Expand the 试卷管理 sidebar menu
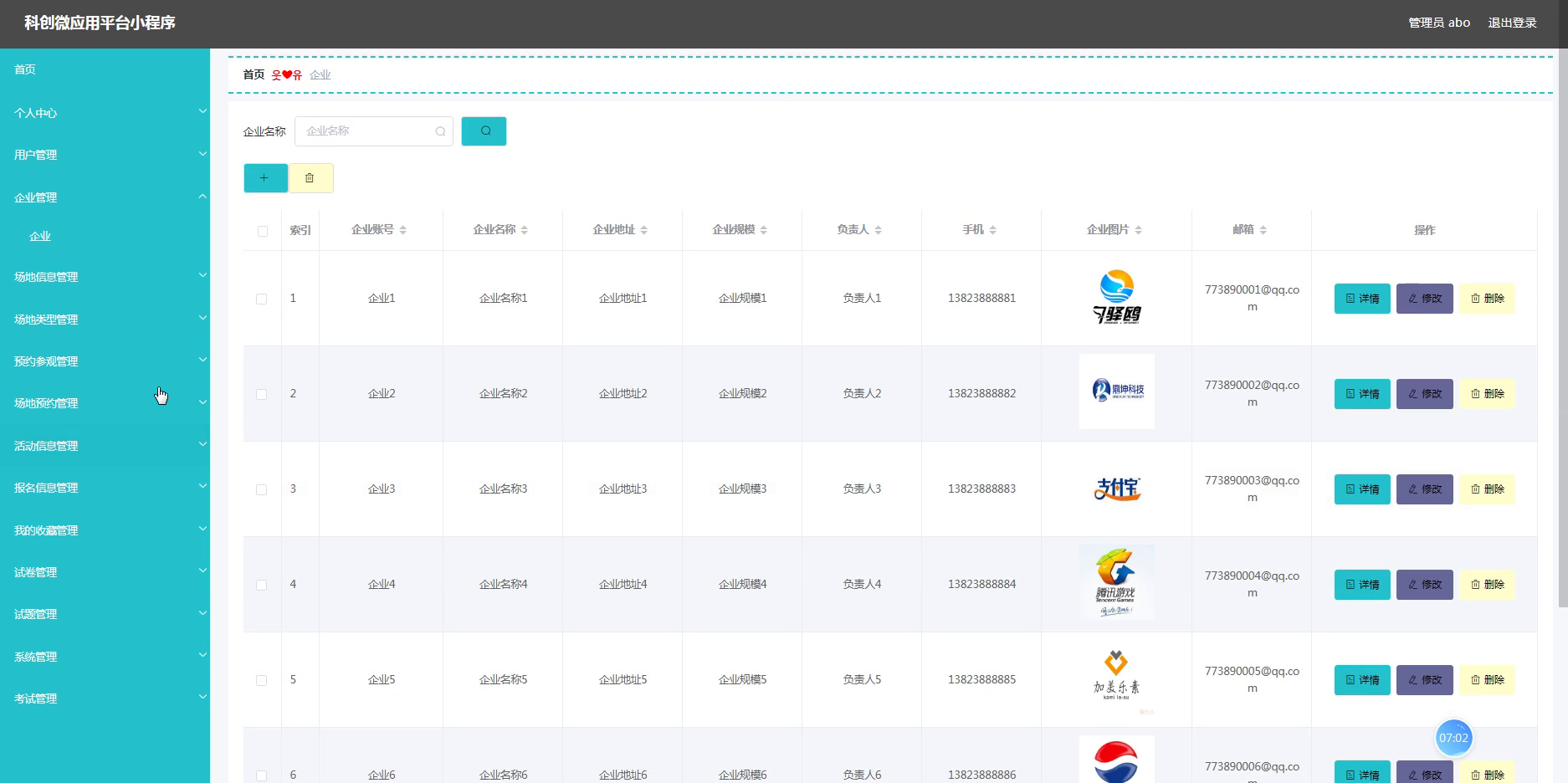 tap(105, 572)
